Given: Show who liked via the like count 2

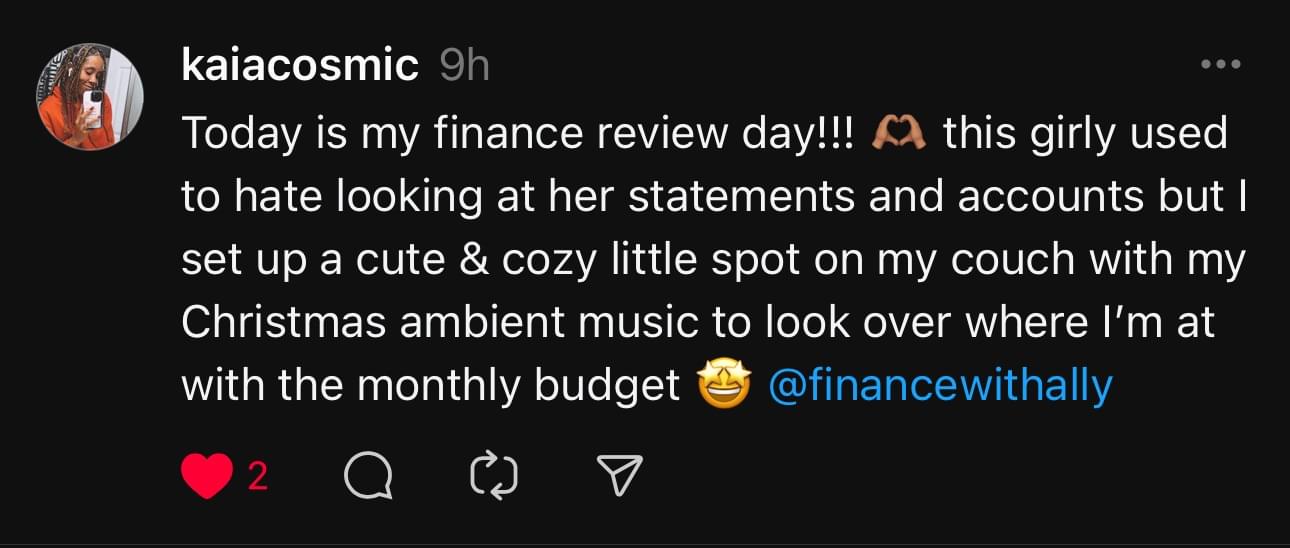Looking at the screenshot, I should click(257, 477).
